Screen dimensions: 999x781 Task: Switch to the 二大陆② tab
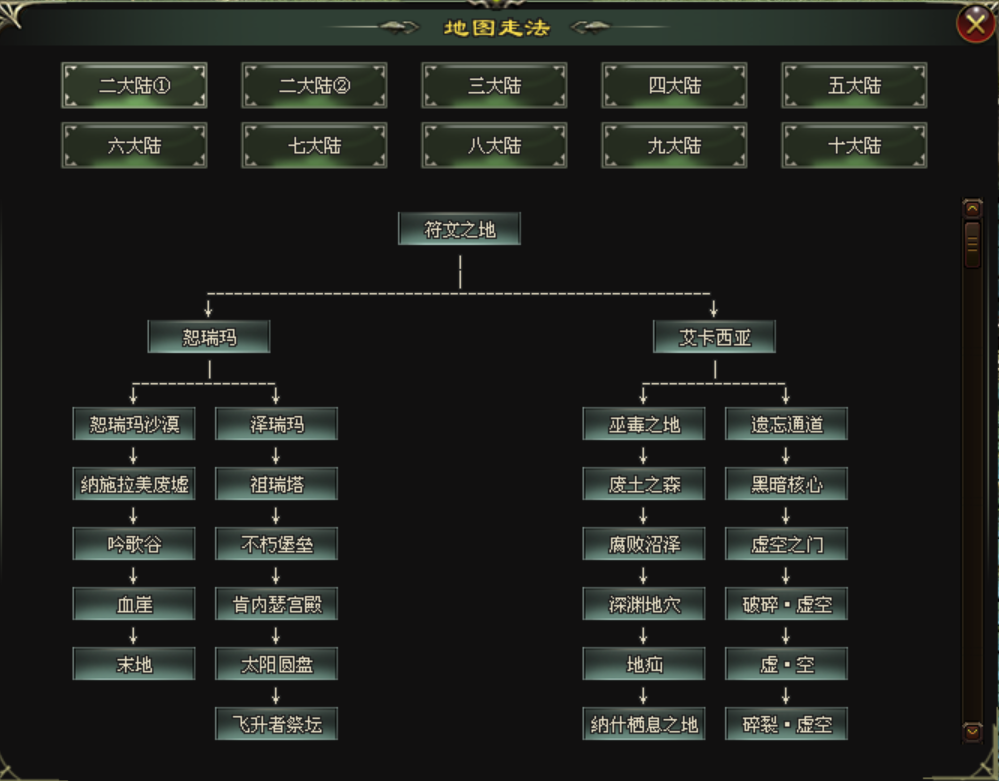click(314, 86)
